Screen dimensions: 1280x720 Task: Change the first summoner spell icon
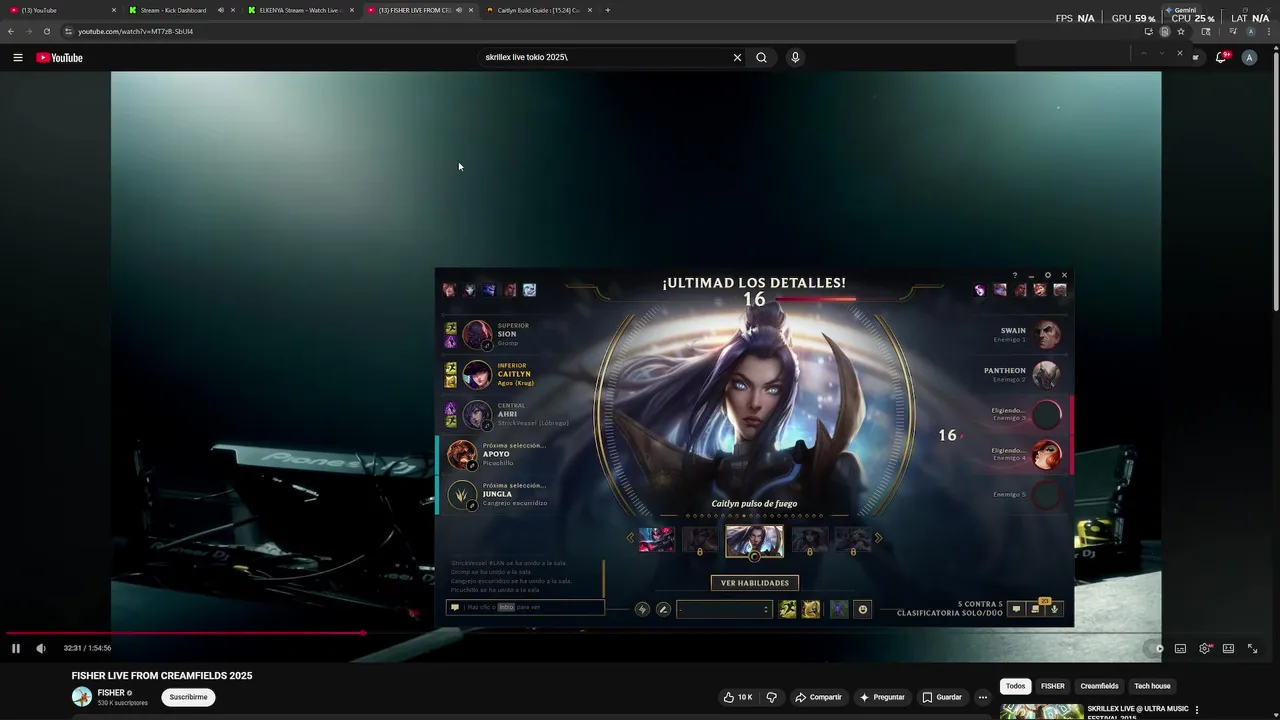pos(788,609)
